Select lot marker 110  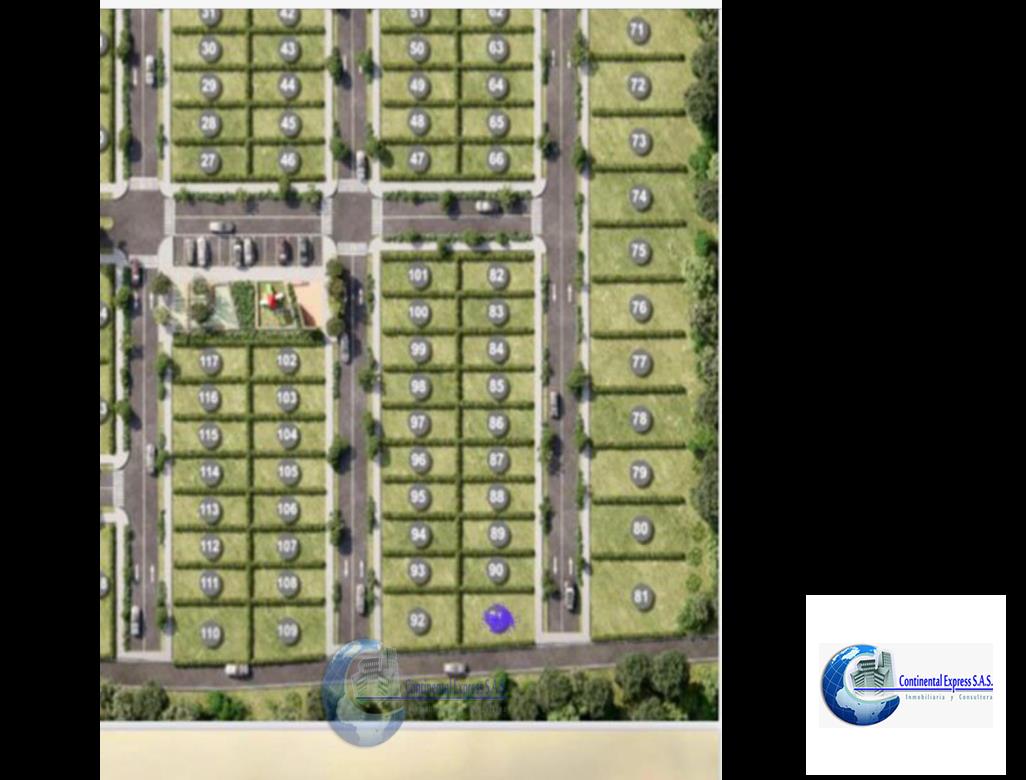(210, 632)
